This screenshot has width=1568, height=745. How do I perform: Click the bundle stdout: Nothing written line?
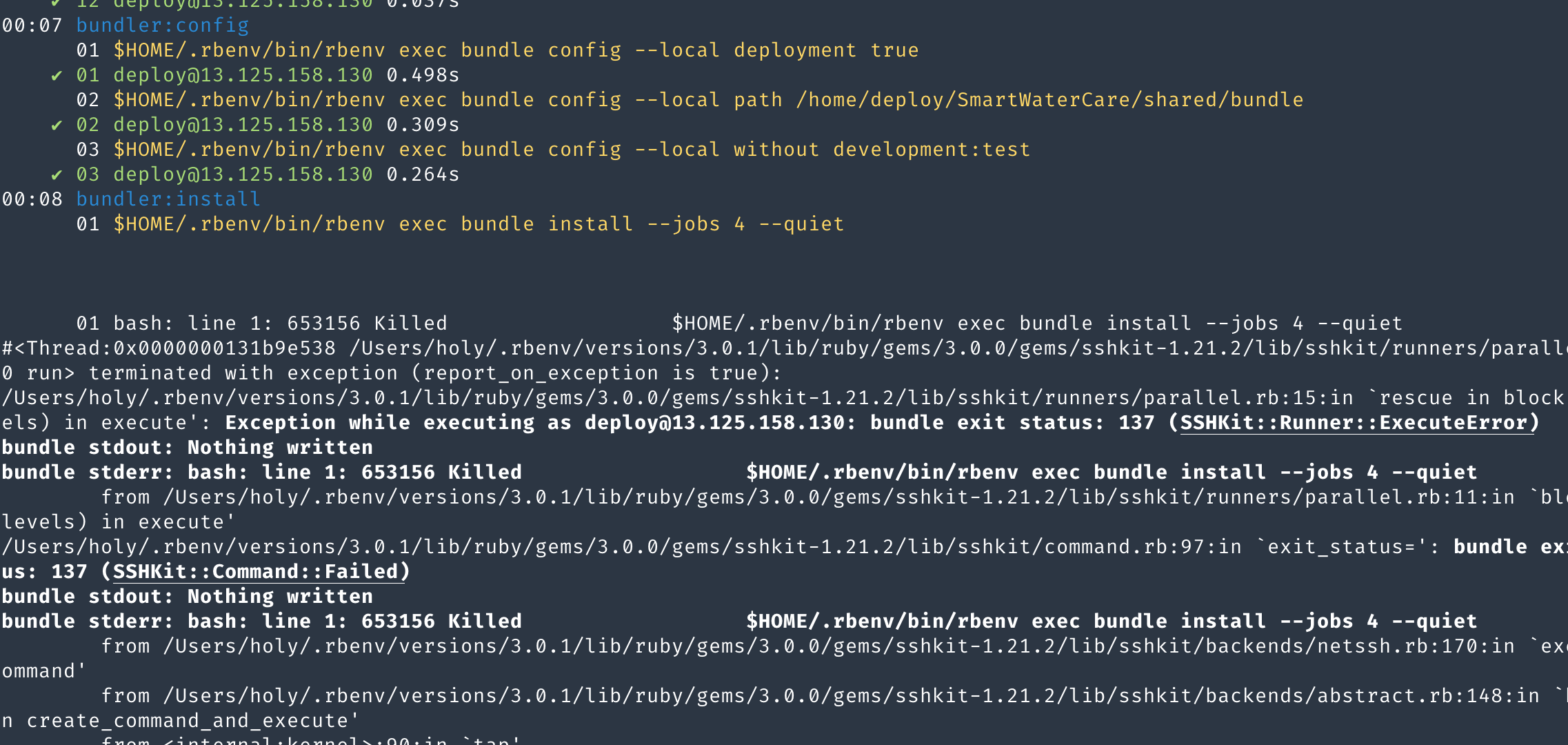point(186,447)
